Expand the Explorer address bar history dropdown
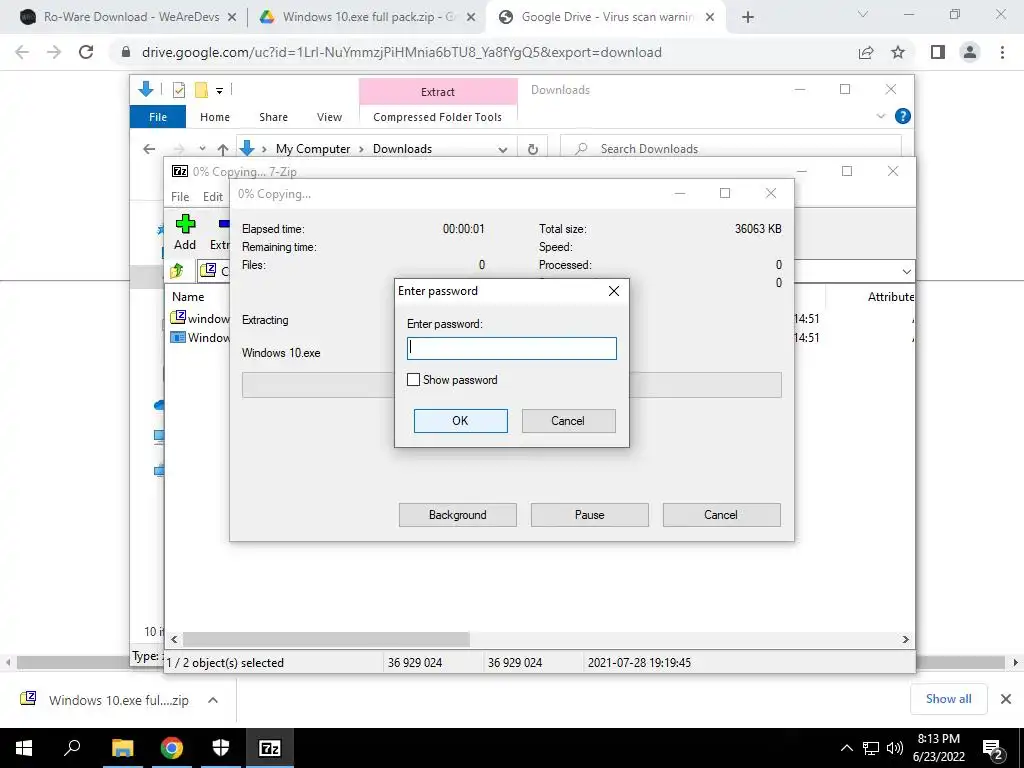The height and width of the screenshot is (768, 1024). [x=502, y=150]
